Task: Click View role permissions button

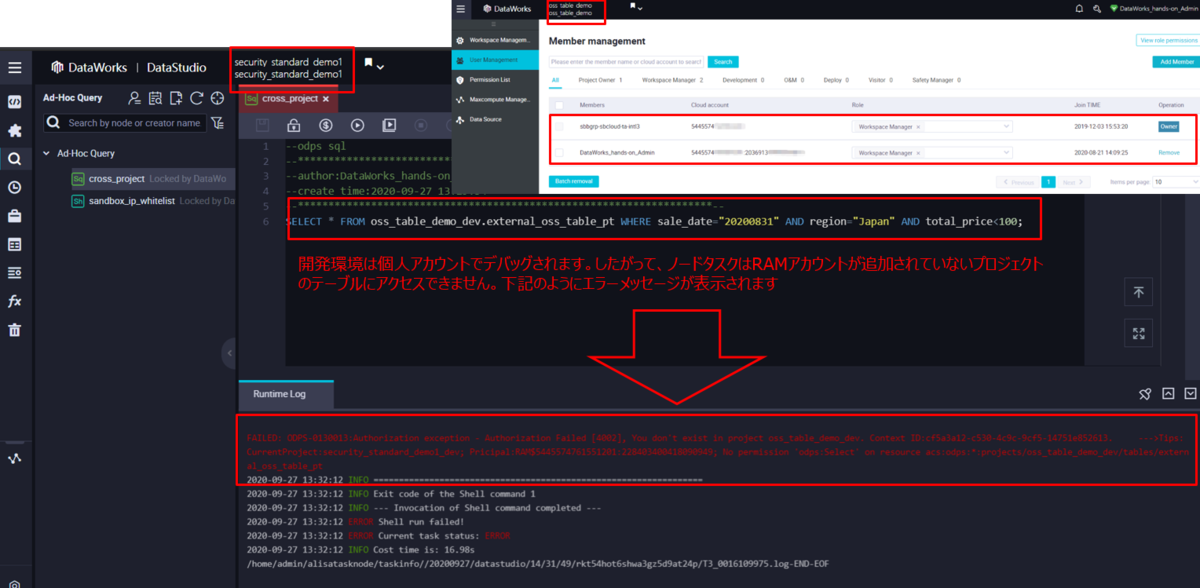Action: (1167, 40)
